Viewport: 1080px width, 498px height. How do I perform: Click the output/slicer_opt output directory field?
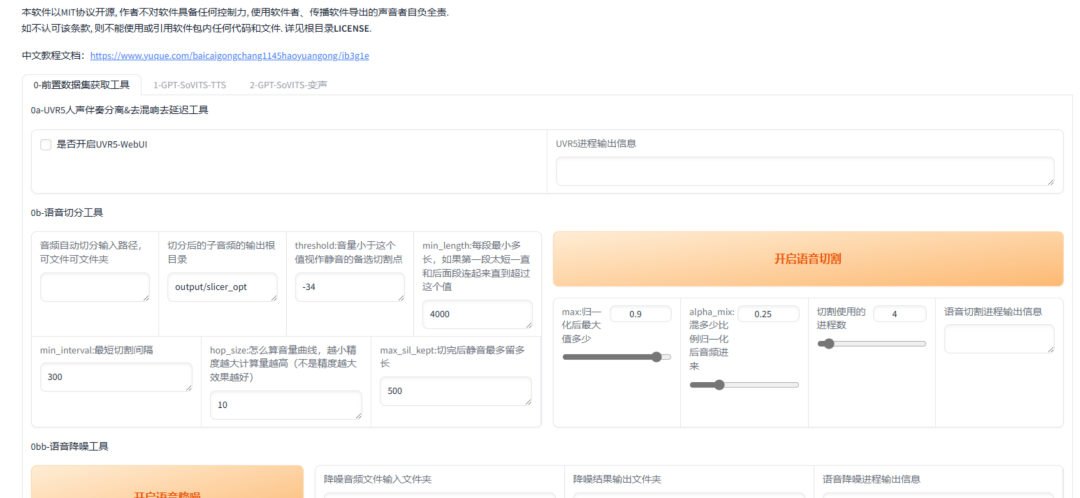click(x=222, y=287)
